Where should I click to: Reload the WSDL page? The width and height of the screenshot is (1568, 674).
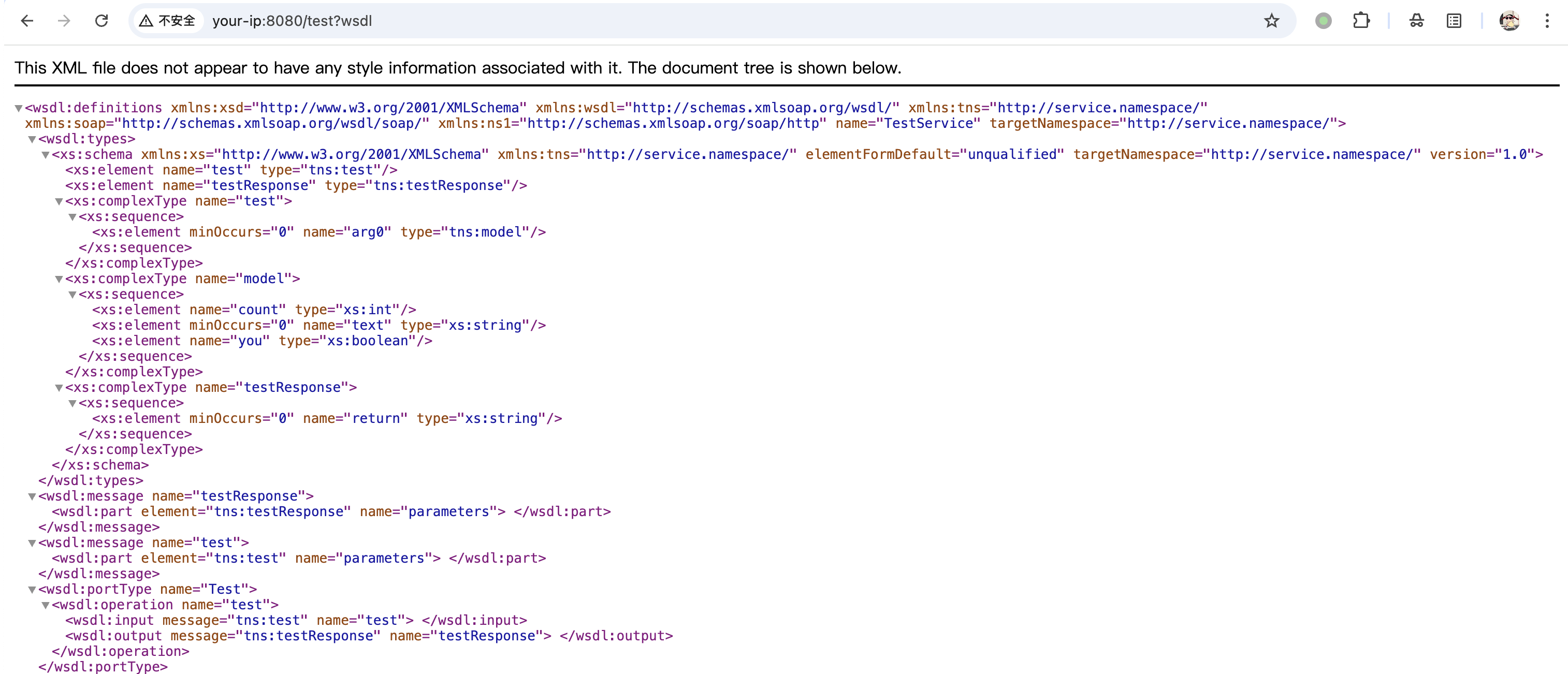(x=101, y=21)
